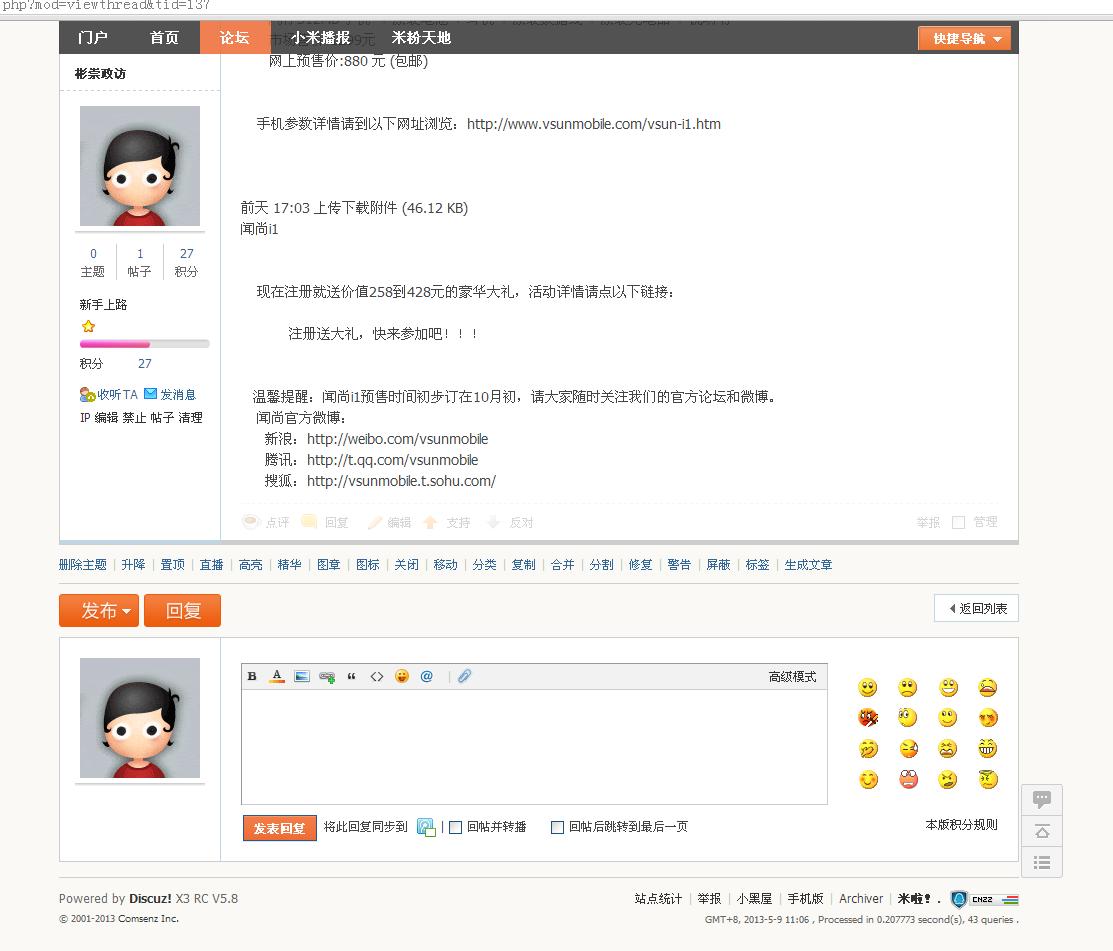Insert a code block
The image size is (1113, 951).
click(x=377, y=676)
